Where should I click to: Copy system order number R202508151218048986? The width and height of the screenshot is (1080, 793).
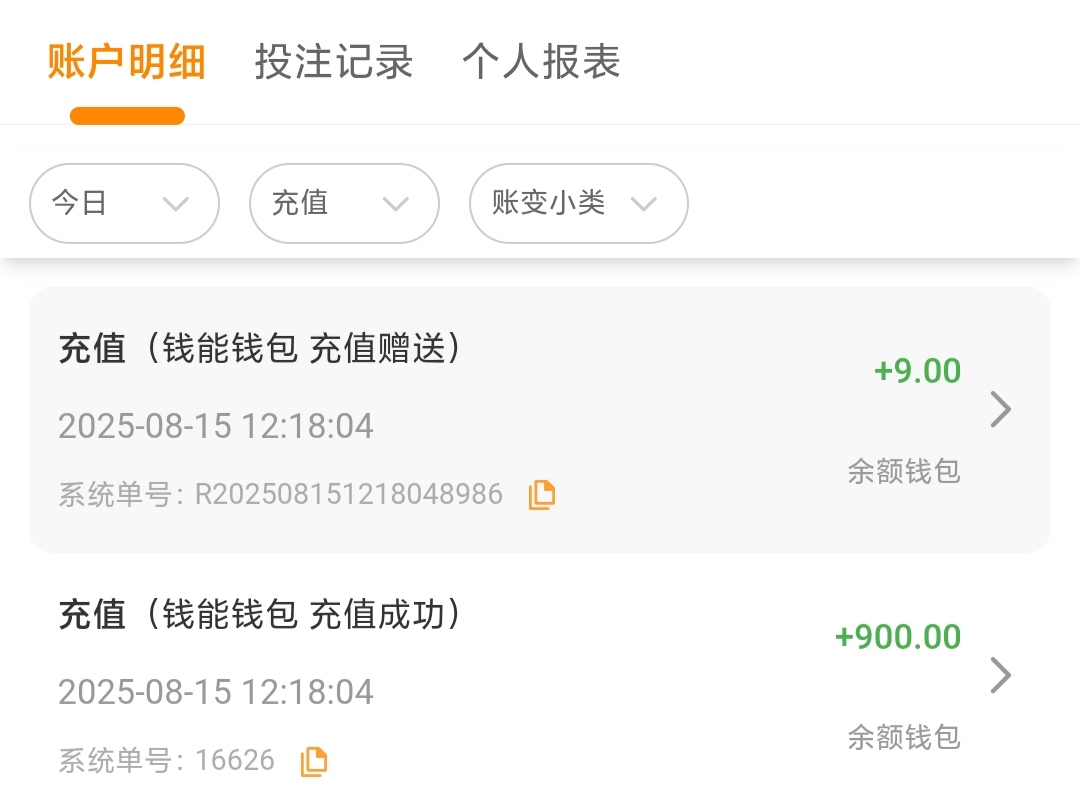(541, 494)
